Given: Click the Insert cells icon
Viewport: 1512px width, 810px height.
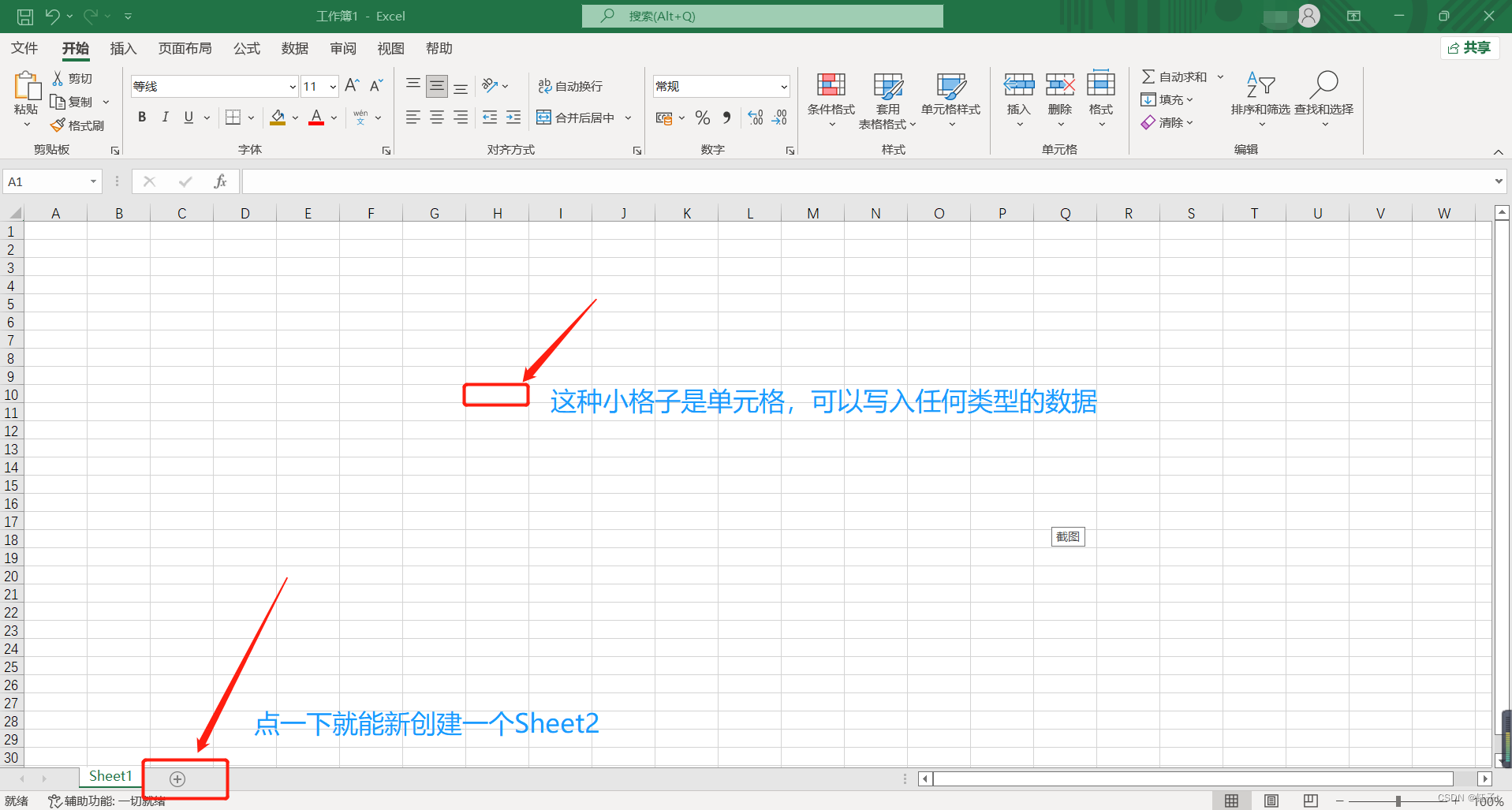Looking at the screenshot, I should (1018, 84).
